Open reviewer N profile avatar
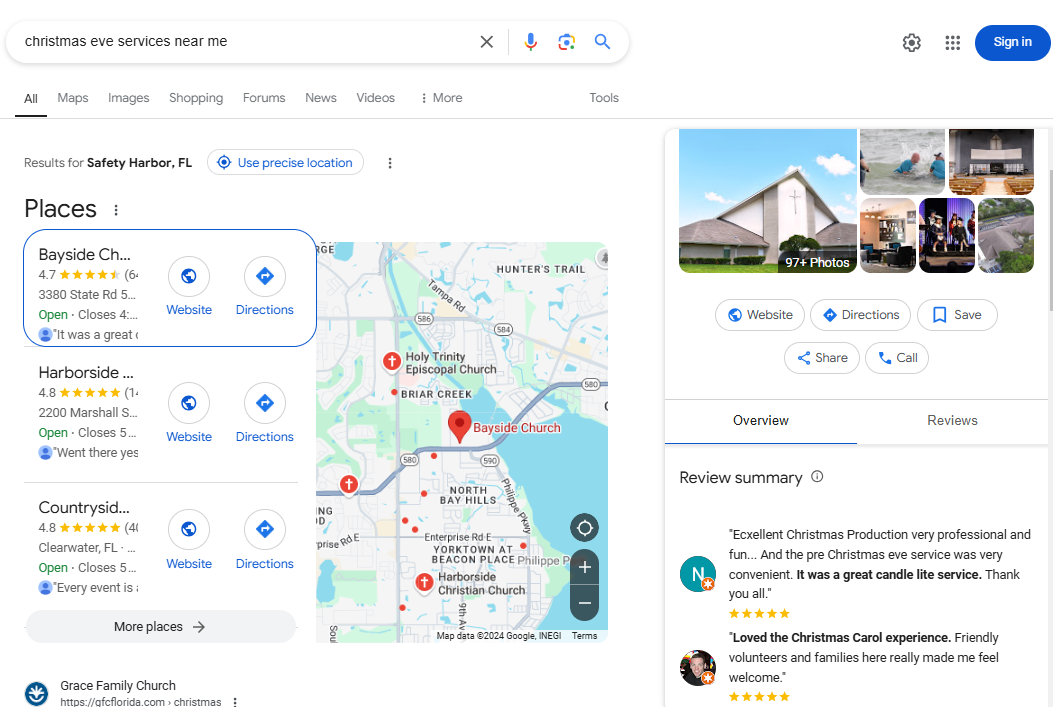The width and height of the screenshot is (1053, 707). click(x=698, y=574)
